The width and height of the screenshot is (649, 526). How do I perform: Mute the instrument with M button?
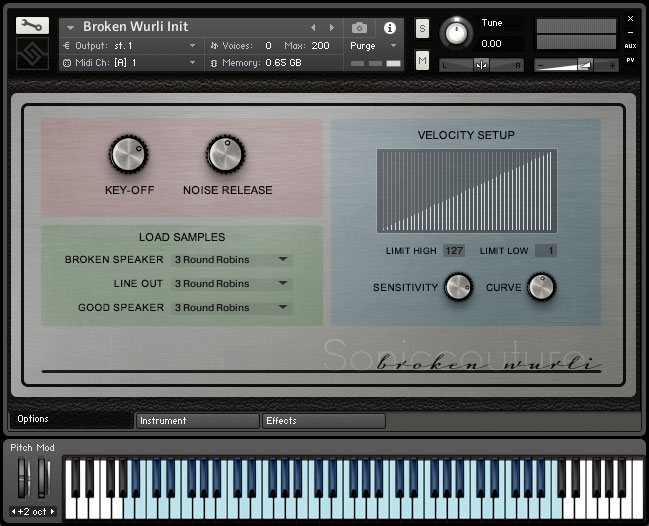[422, 61]
